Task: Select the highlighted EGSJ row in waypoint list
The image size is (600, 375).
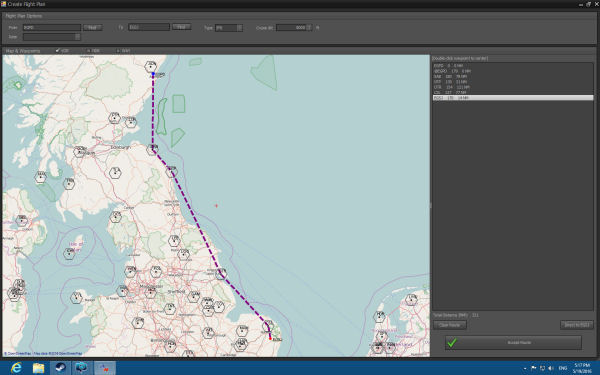Action: tap(513, 98)
